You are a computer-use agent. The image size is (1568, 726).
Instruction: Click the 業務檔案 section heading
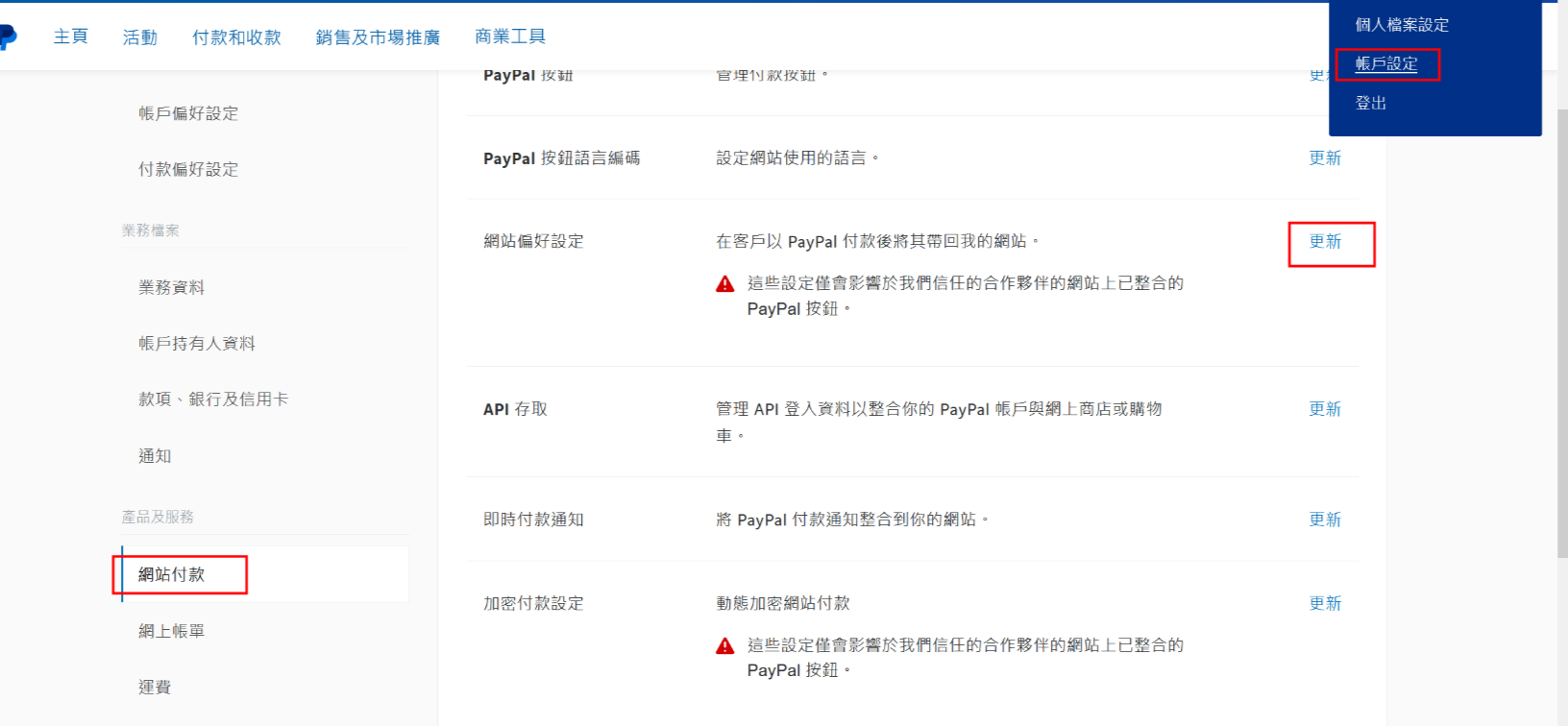point(151,230)
